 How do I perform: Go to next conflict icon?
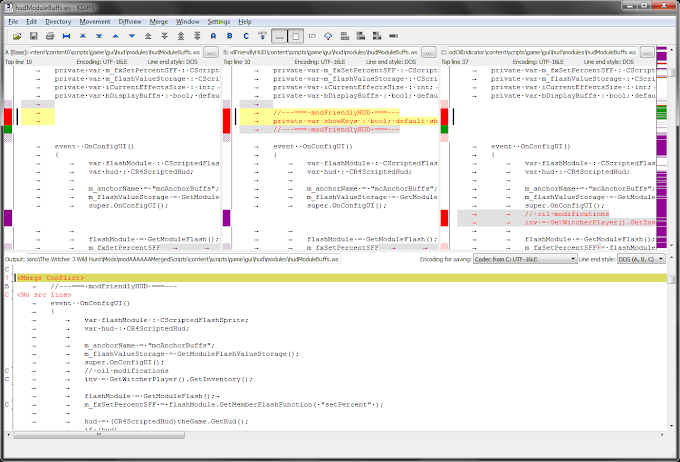[x=164, y=36]
